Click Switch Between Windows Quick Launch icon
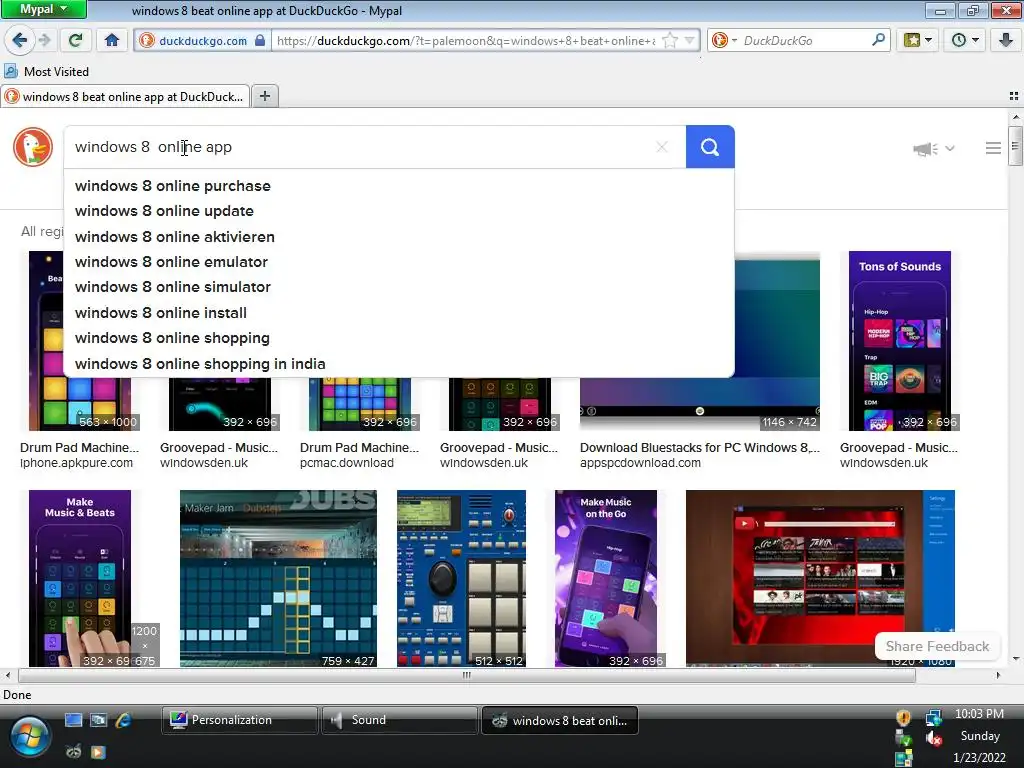This screenshot has height=768, width=1024. click(98, 720)
